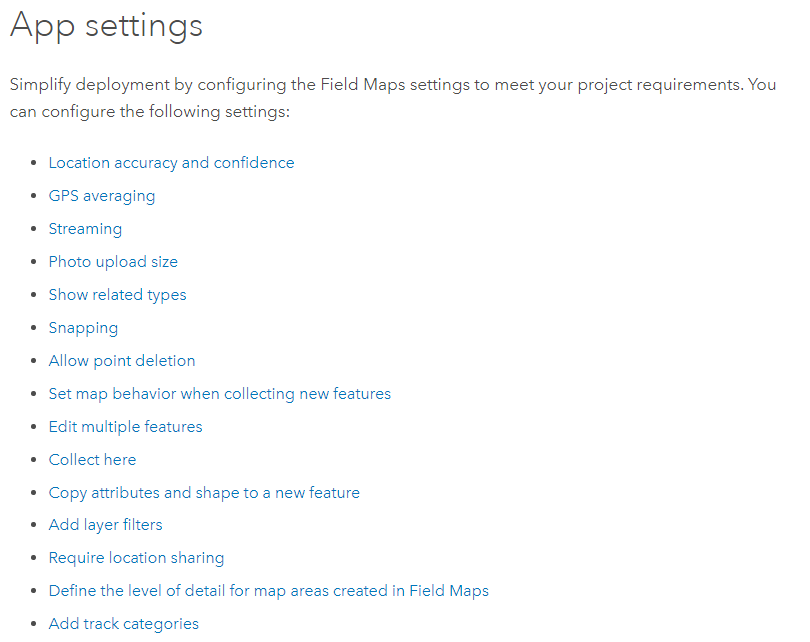Image resolution: width=810 pixels, height=642 pixels.
Task: Open the Location accuracy and confidence link
Action: (x=171, y=163)
